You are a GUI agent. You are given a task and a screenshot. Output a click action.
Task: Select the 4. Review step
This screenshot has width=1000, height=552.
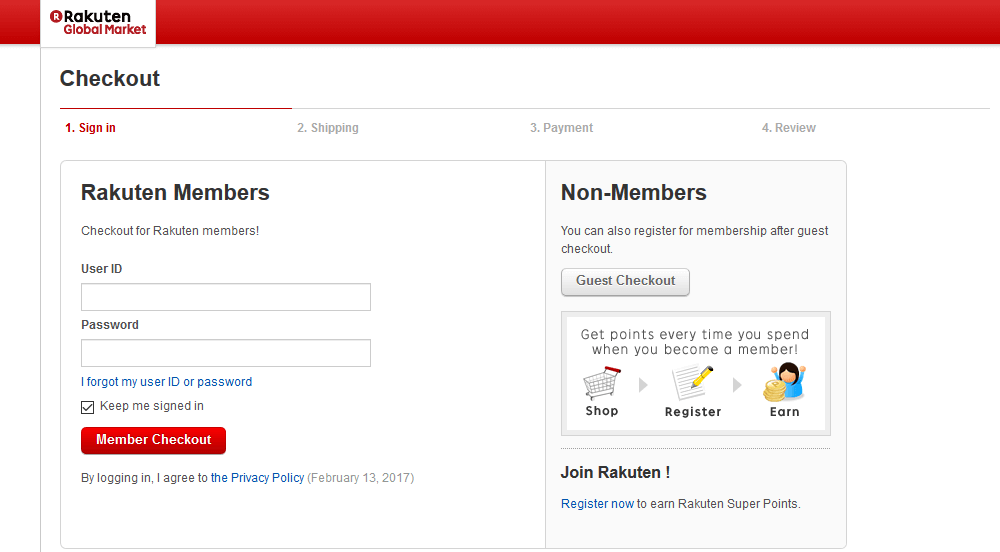coord(788,127)
